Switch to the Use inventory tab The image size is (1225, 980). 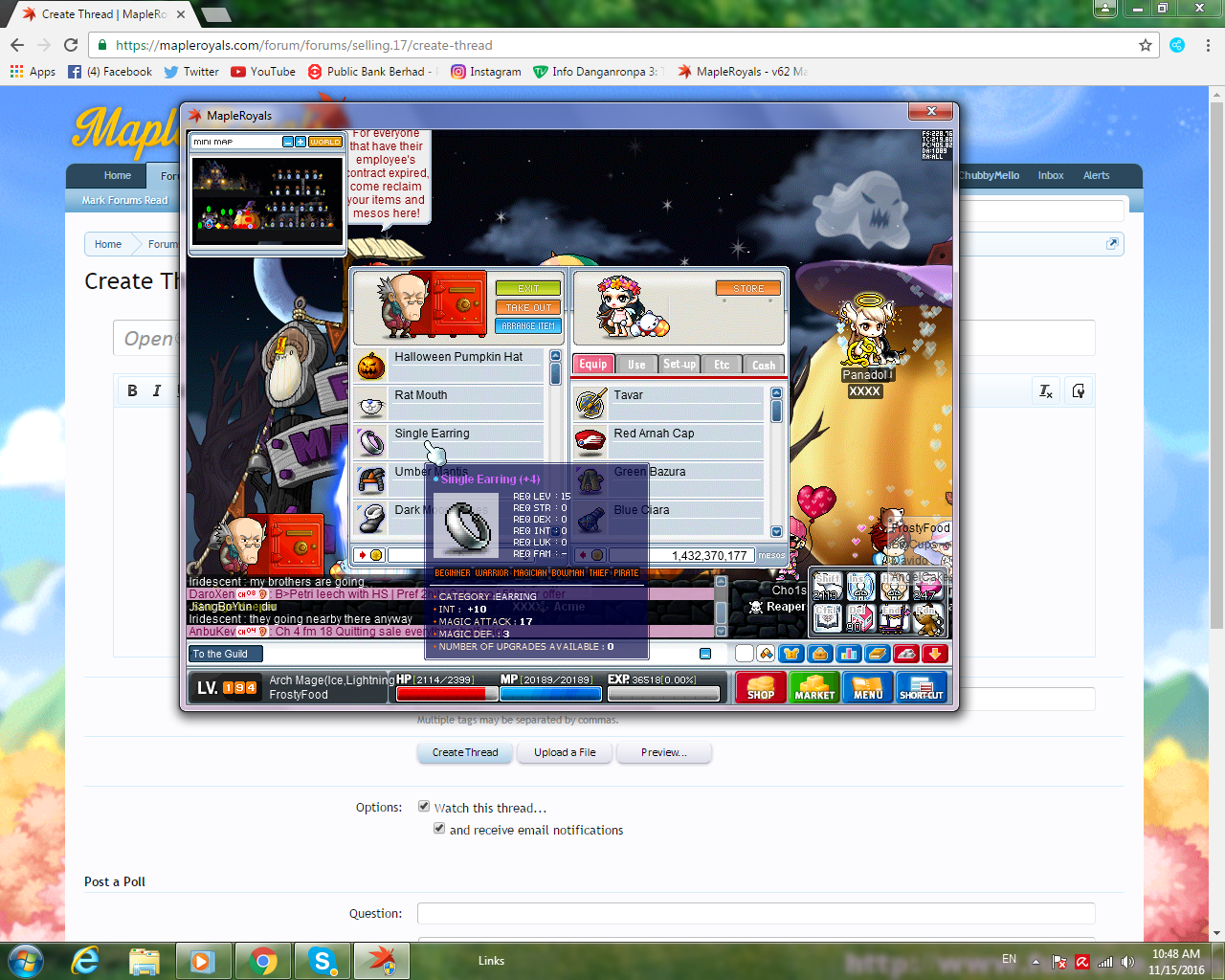pos(636,365)
